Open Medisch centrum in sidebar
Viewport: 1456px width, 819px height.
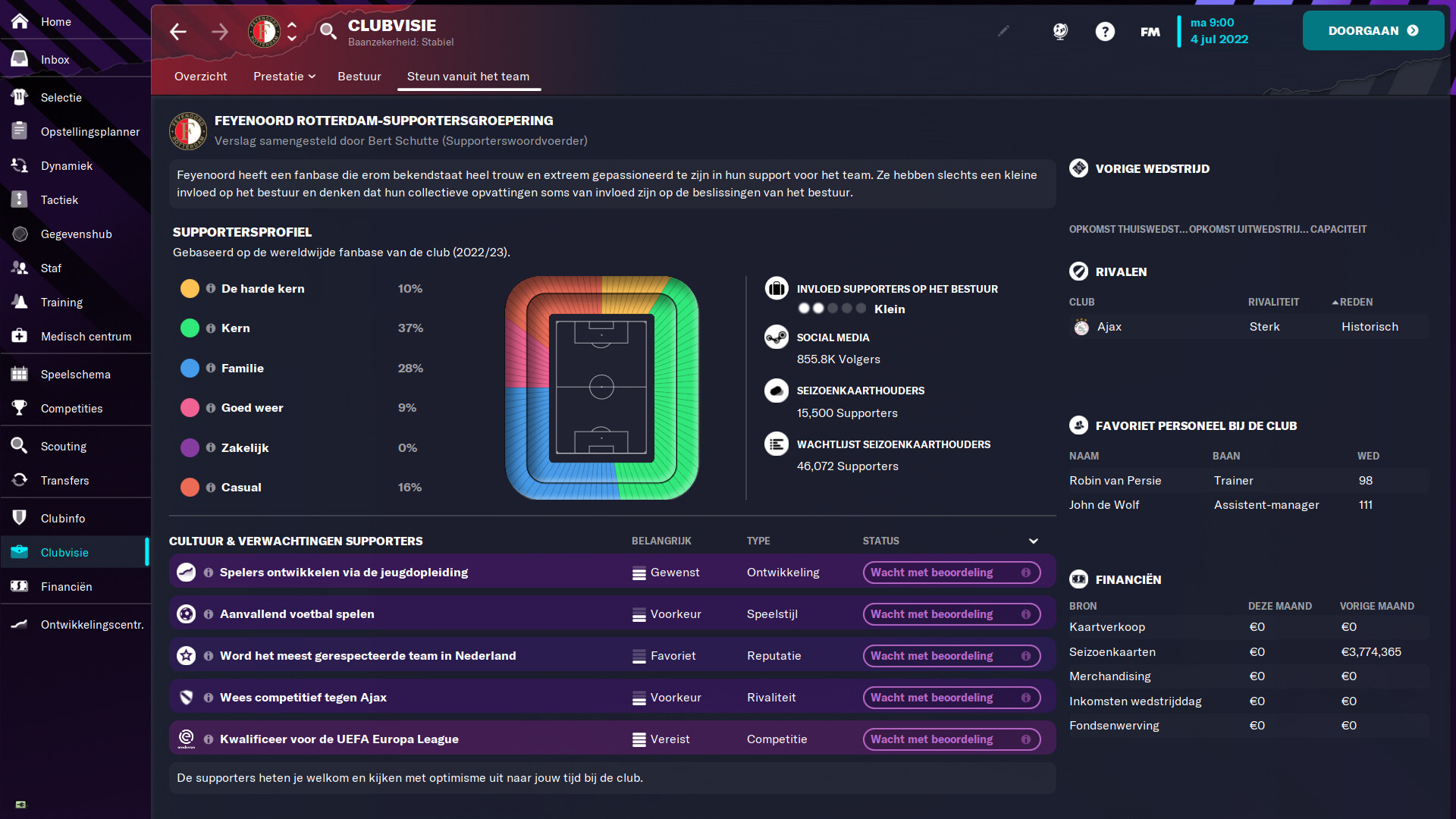pyautogui.click(x=86, y=336)
